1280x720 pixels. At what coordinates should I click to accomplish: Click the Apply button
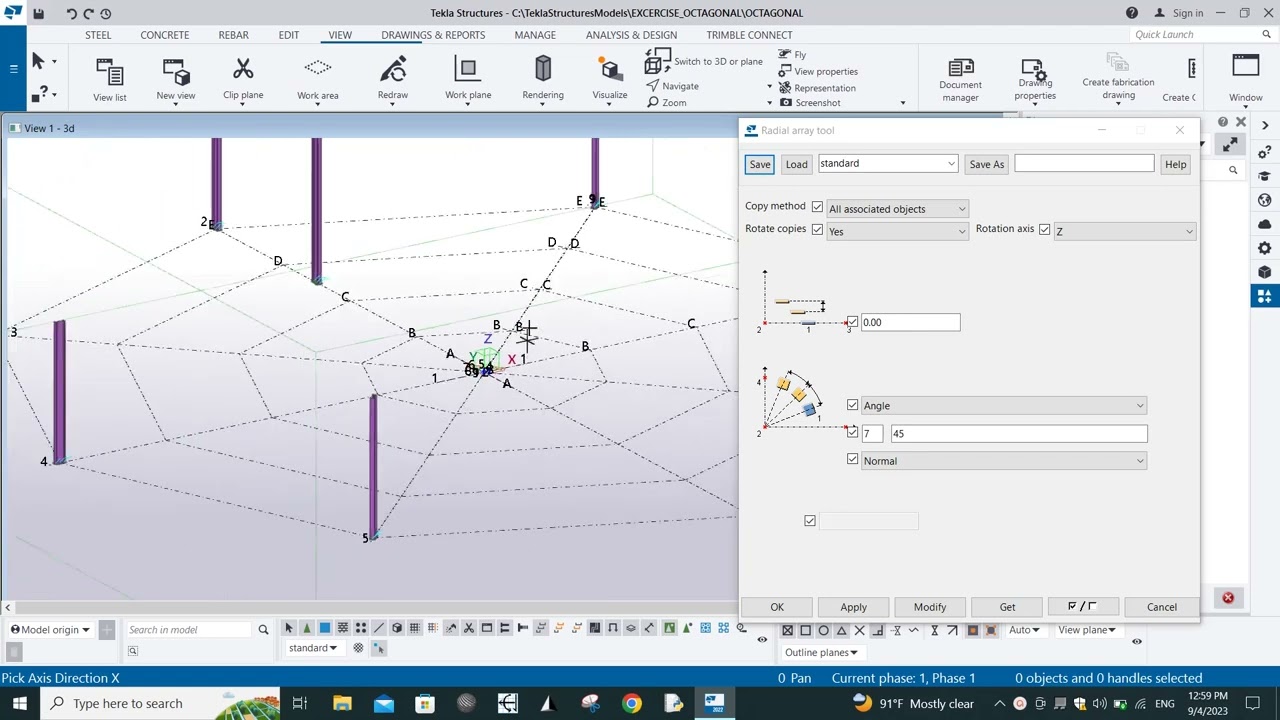pyautogui.click(x=853, y=607)
